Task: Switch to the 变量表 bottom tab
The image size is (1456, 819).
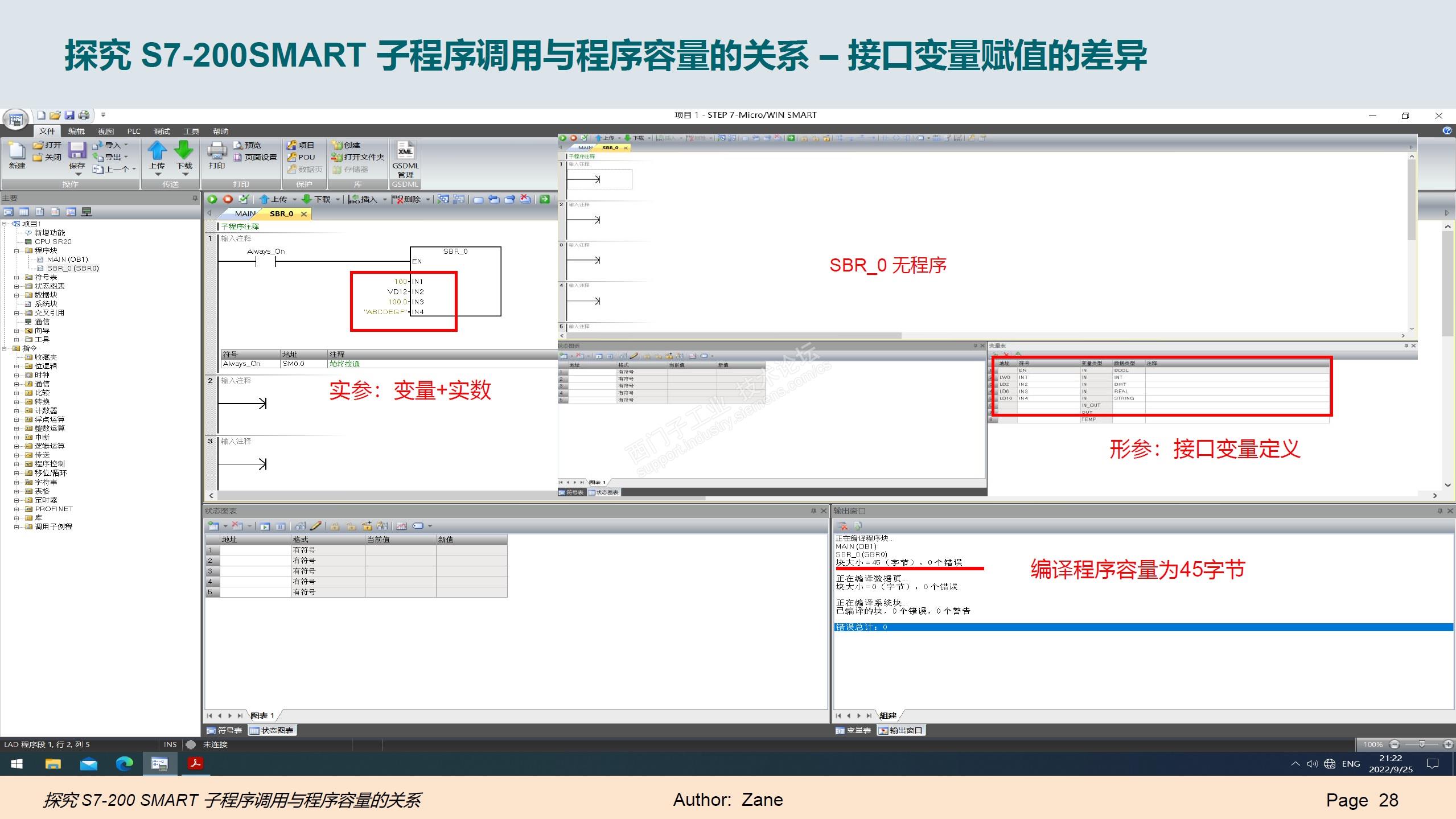Action: coord(853,730)
